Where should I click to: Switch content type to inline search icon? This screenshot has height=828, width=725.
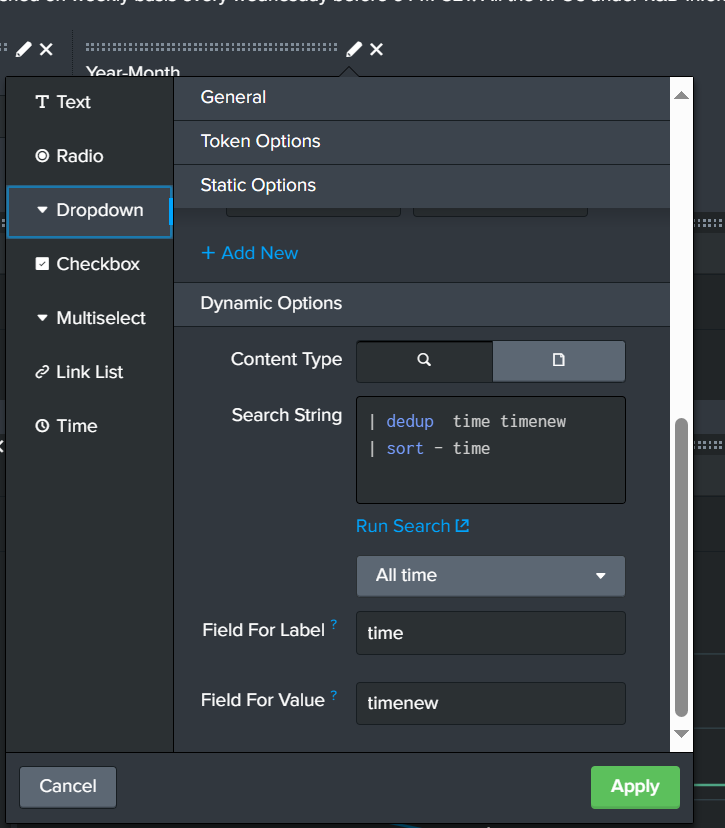click(424, 360)
